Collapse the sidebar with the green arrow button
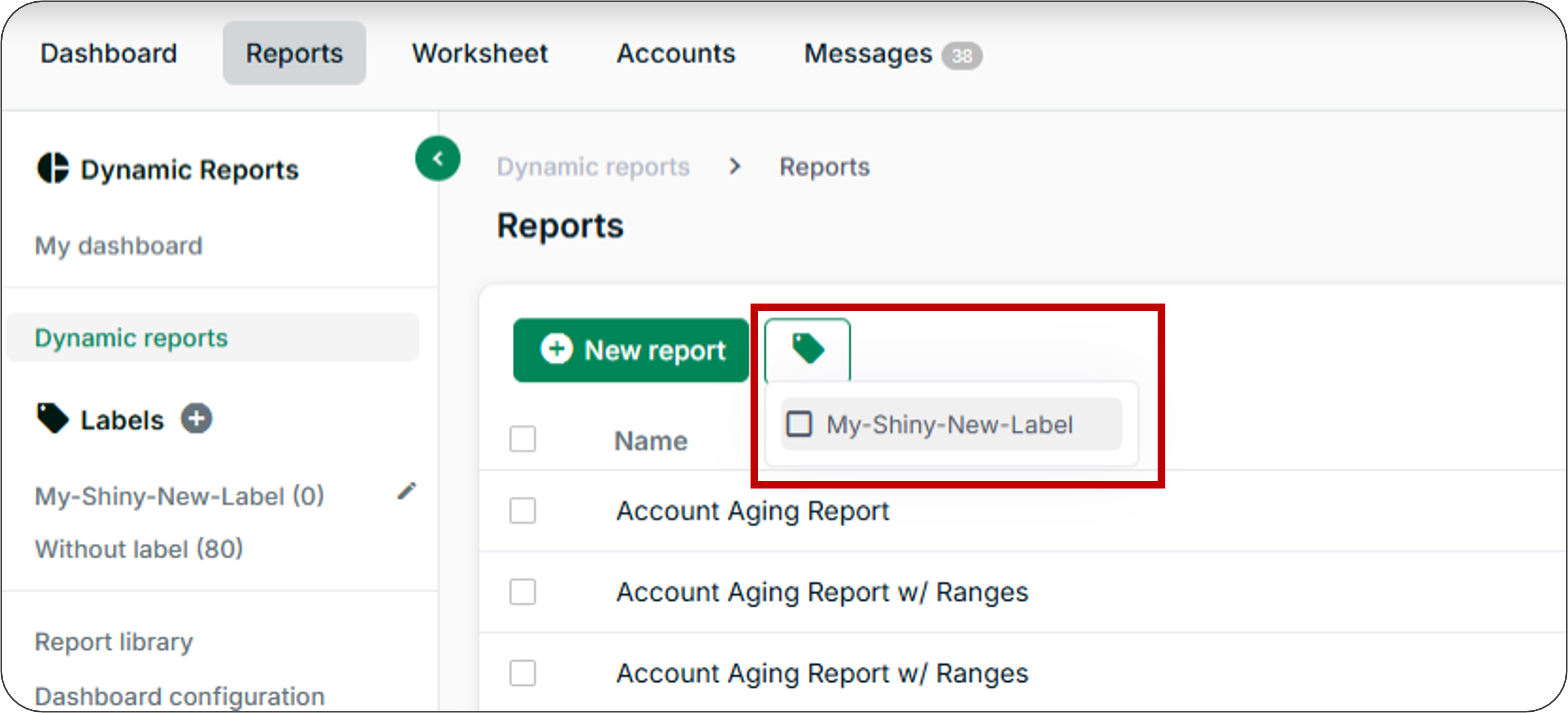The height and width of the screenshot is (713, 1568). coord(438,158)
